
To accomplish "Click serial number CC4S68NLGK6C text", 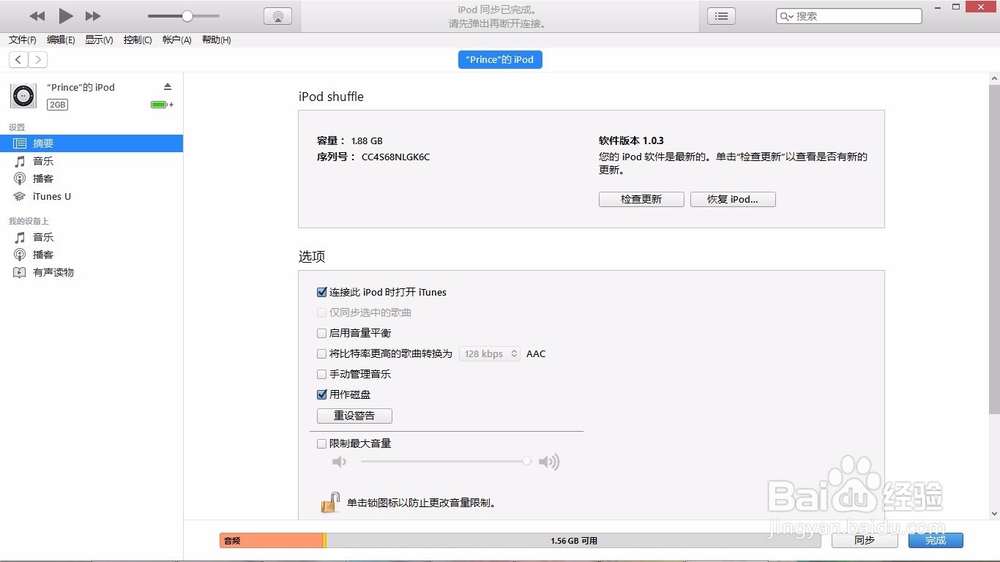I will [395, 157].
